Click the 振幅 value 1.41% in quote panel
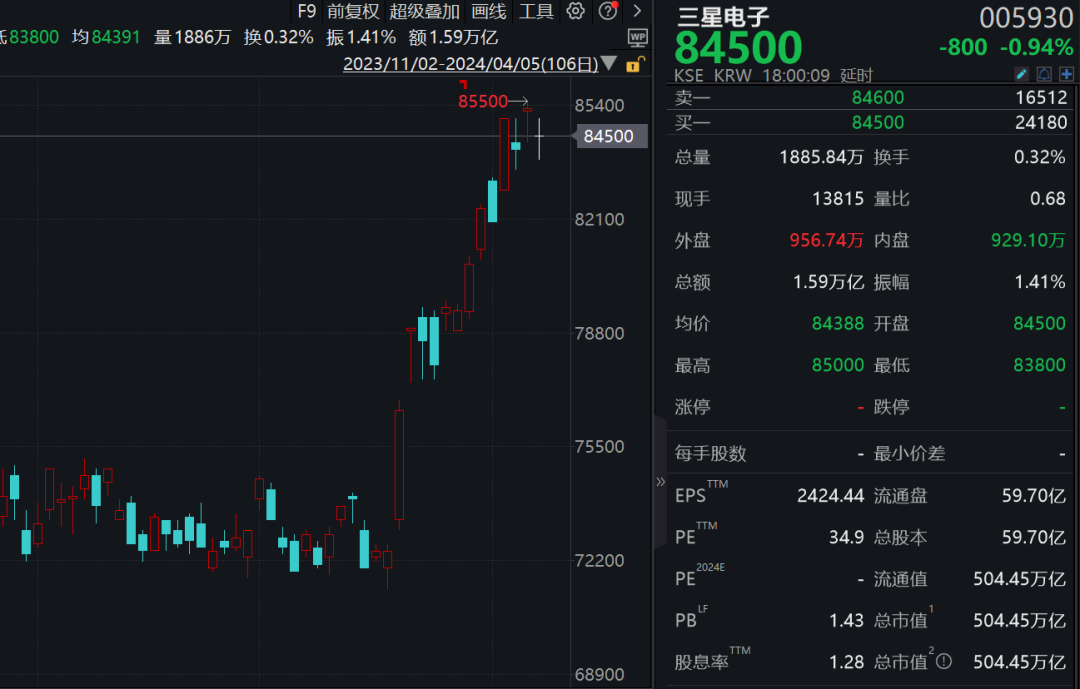Viewport: 1080px width, 689px height. tap(1040, 282)
